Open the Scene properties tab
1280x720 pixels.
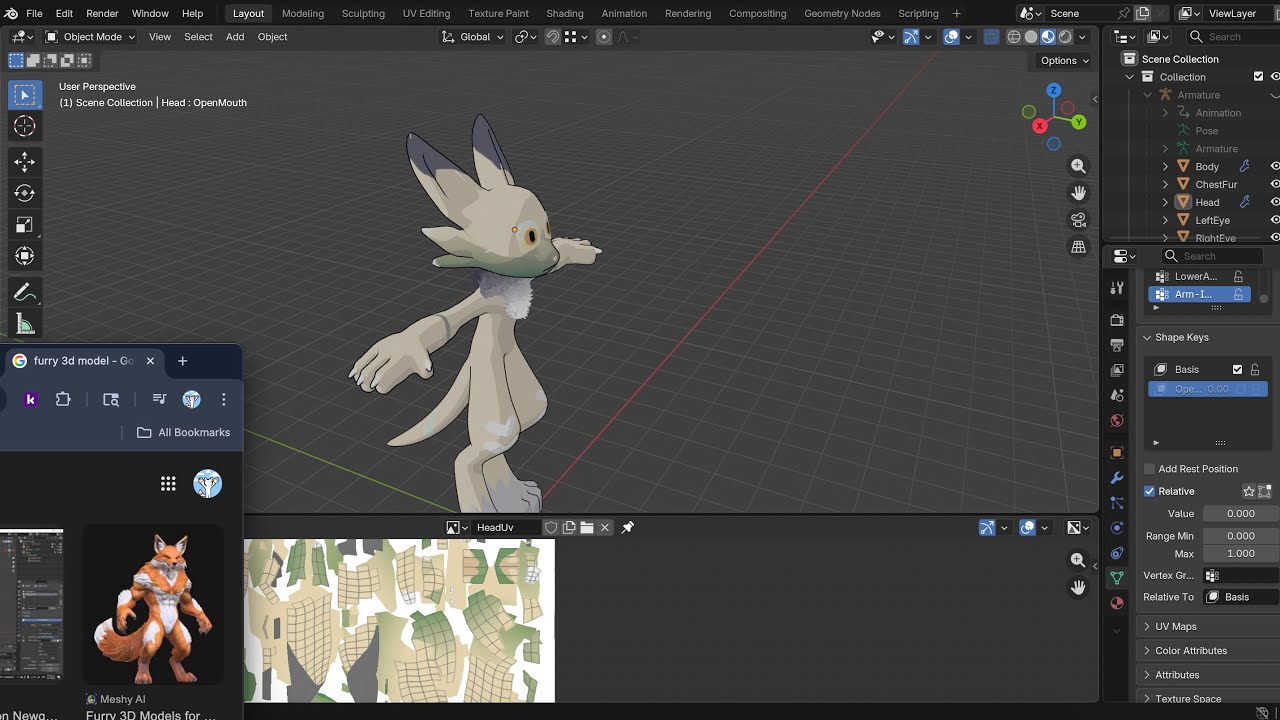click(x=1117, y=395)
